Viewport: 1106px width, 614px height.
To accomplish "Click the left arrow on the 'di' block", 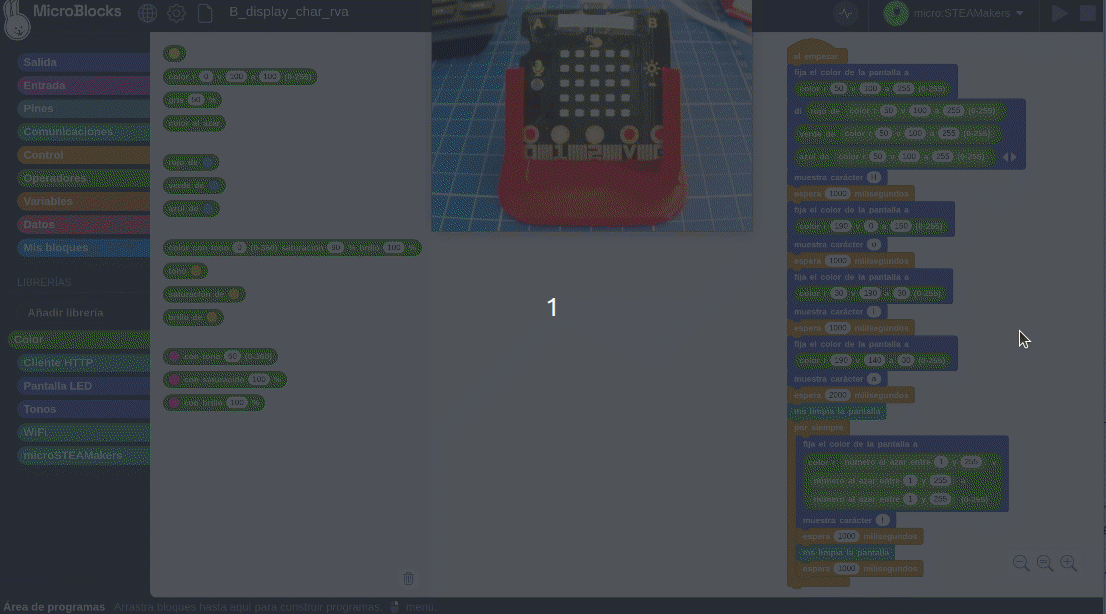I will point(1006,157).
